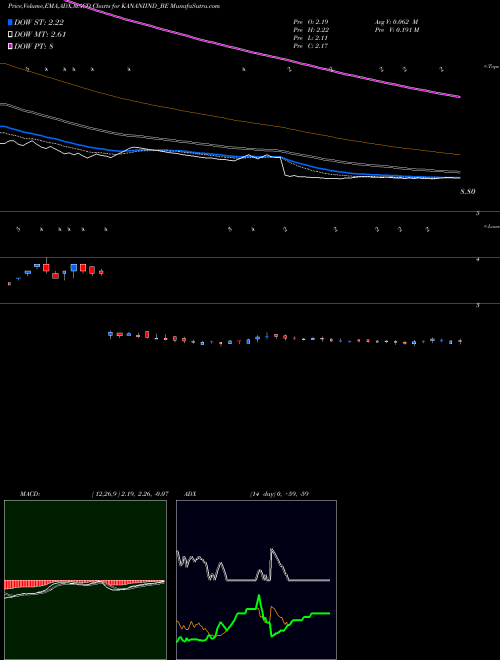This screenshot has width=500, height=660.
Task: Click the 'Avg V: 0.062 M' value
Action: pyautogui.click(x=396, y=21)
